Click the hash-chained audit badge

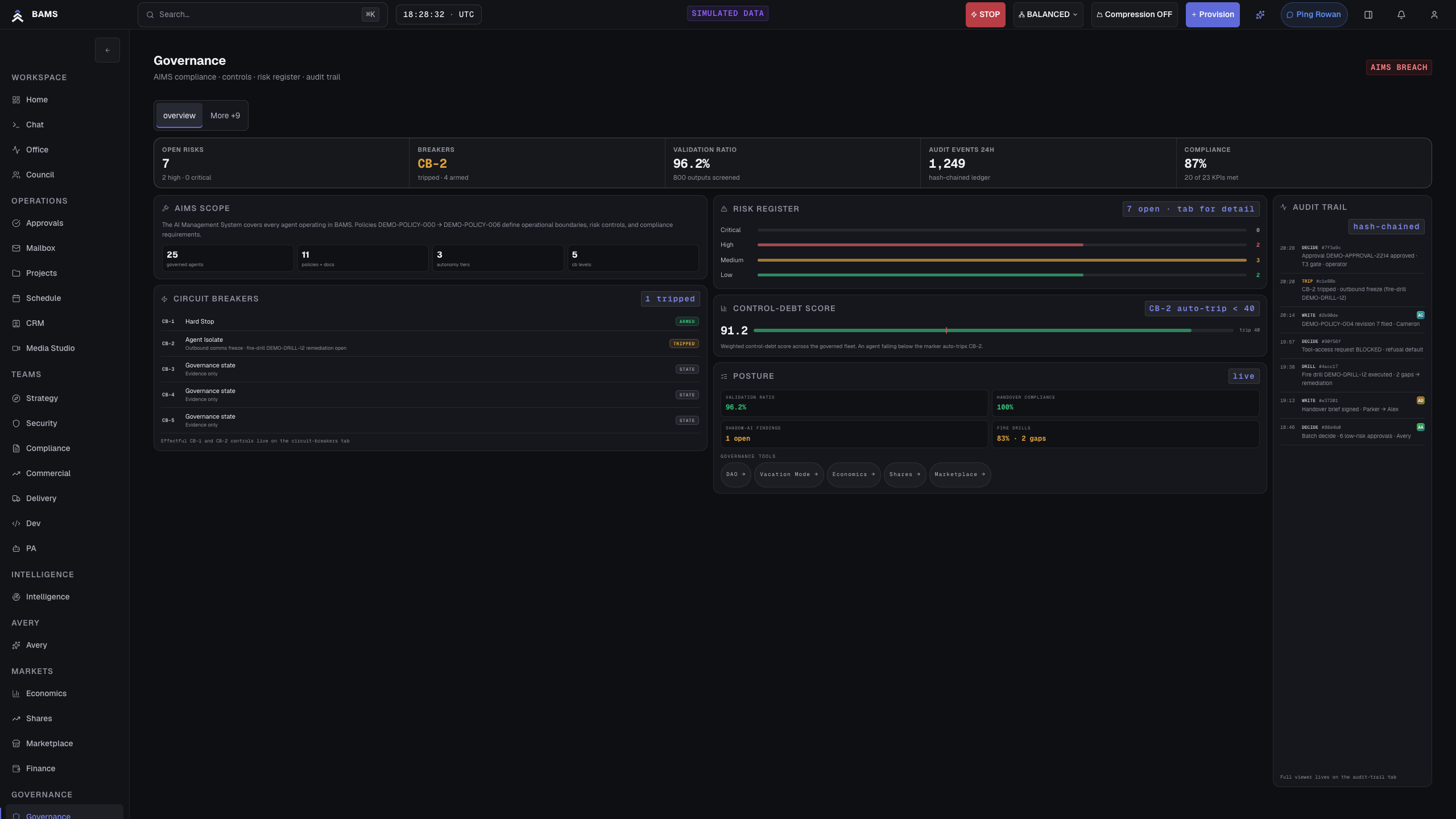[1386, 227]
